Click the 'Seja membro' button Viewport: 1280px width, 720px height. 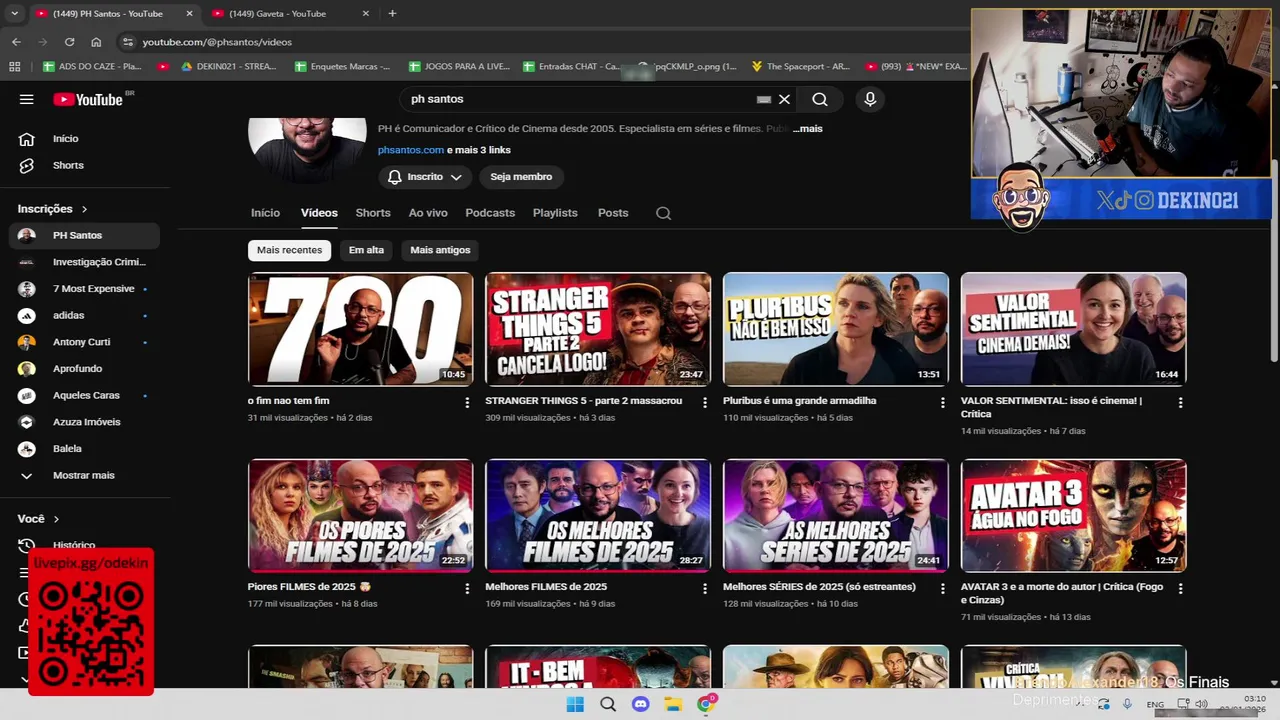pos(521,177)
